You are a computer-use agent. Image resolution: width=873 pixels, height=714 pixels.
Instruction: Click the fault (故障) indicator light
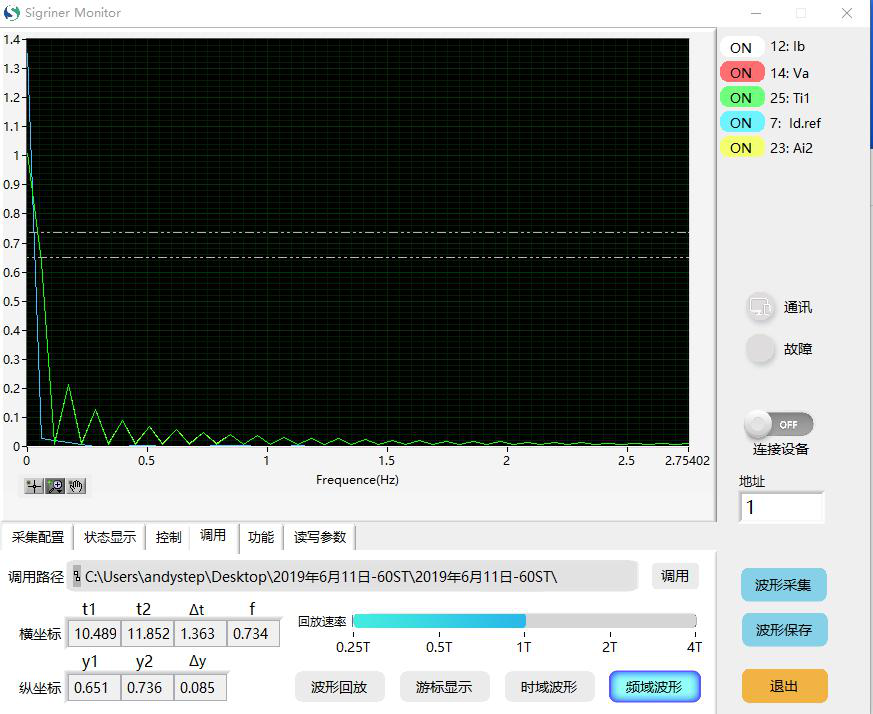pyautogui.click(x=760, y=349)
